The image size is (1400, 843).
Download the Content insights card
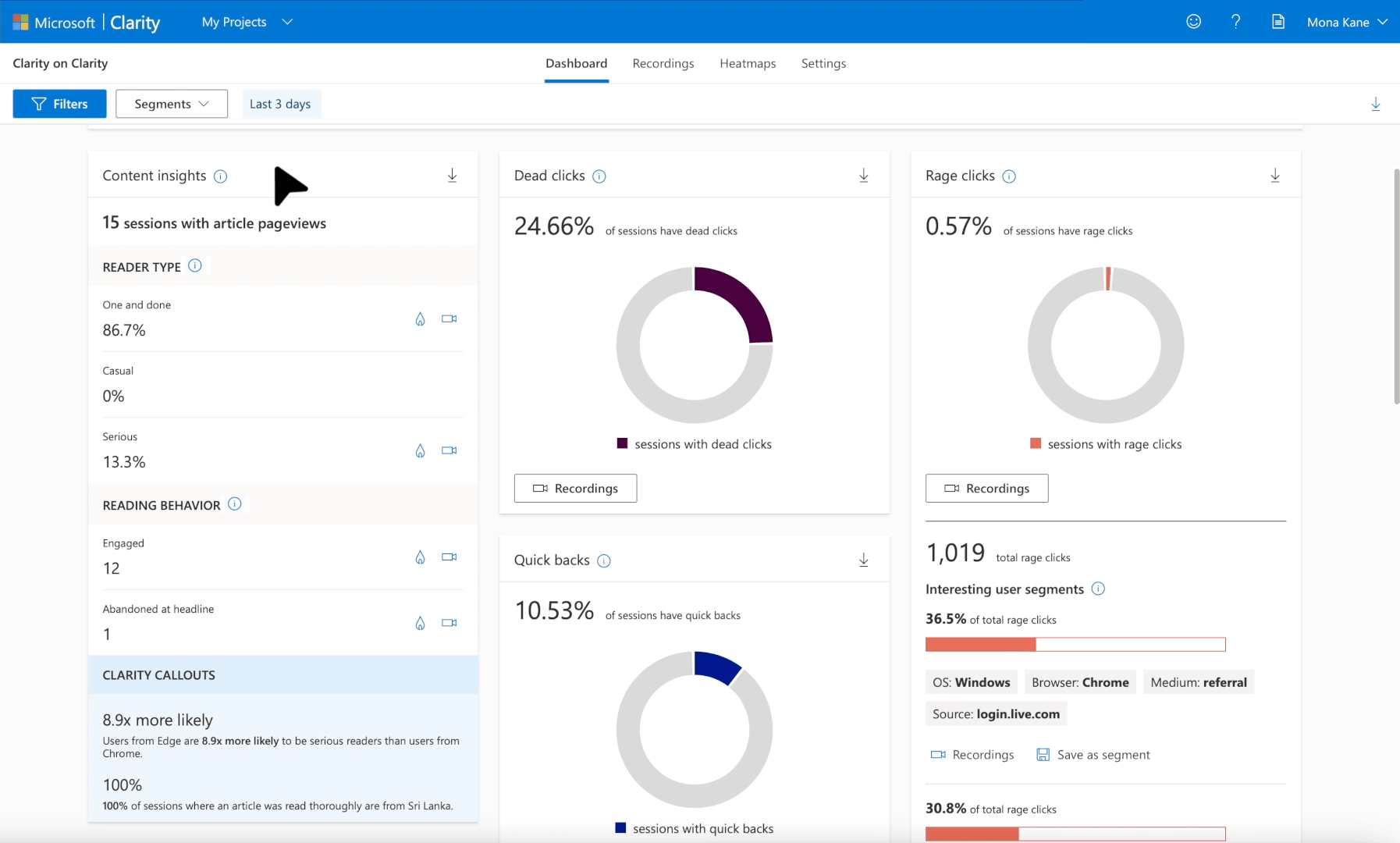pyautogui.click(x=452, y=176)
